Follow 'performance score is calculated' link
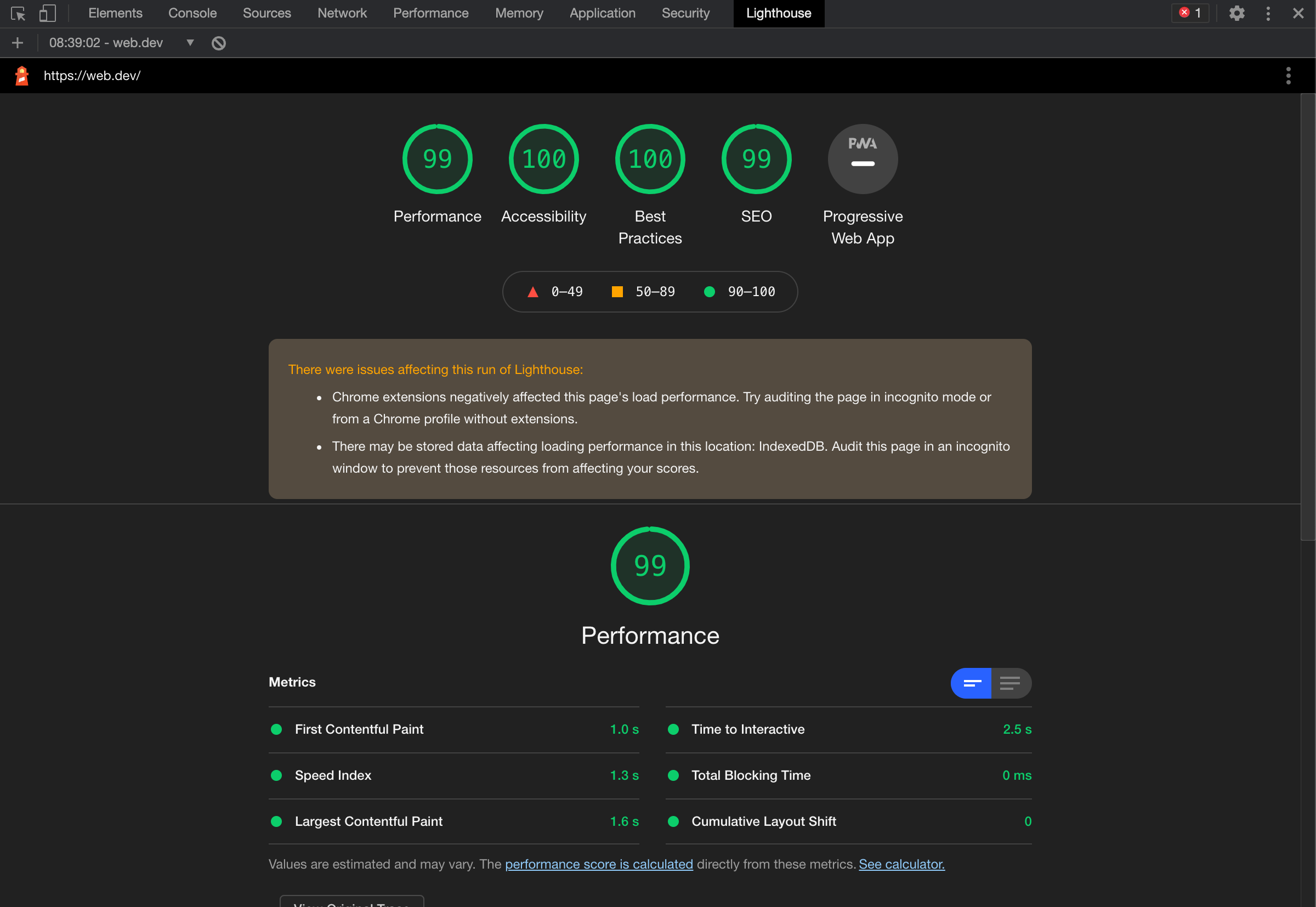The width and height of the screenshot is (1316, 907). point(598,864)
